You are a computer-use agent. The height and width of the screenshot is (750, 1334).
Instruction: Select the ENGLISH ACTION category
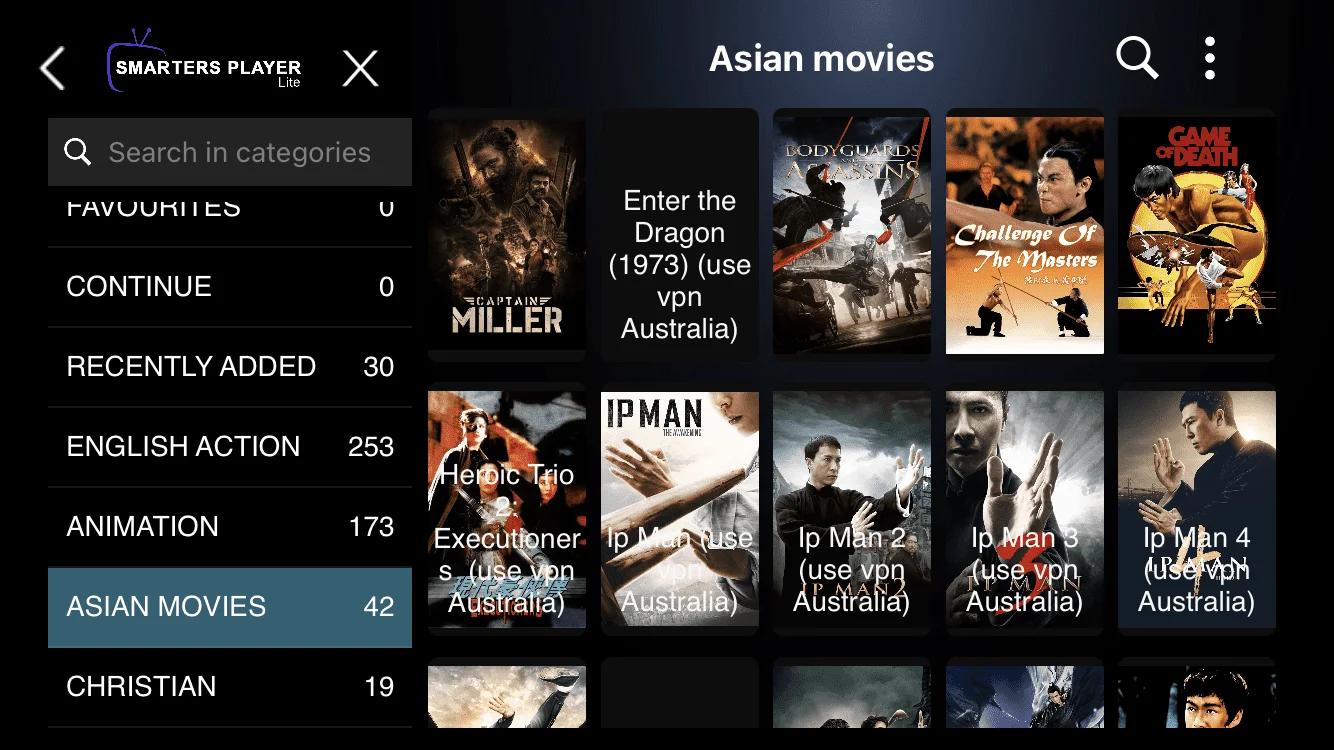(x=230, y=447)
